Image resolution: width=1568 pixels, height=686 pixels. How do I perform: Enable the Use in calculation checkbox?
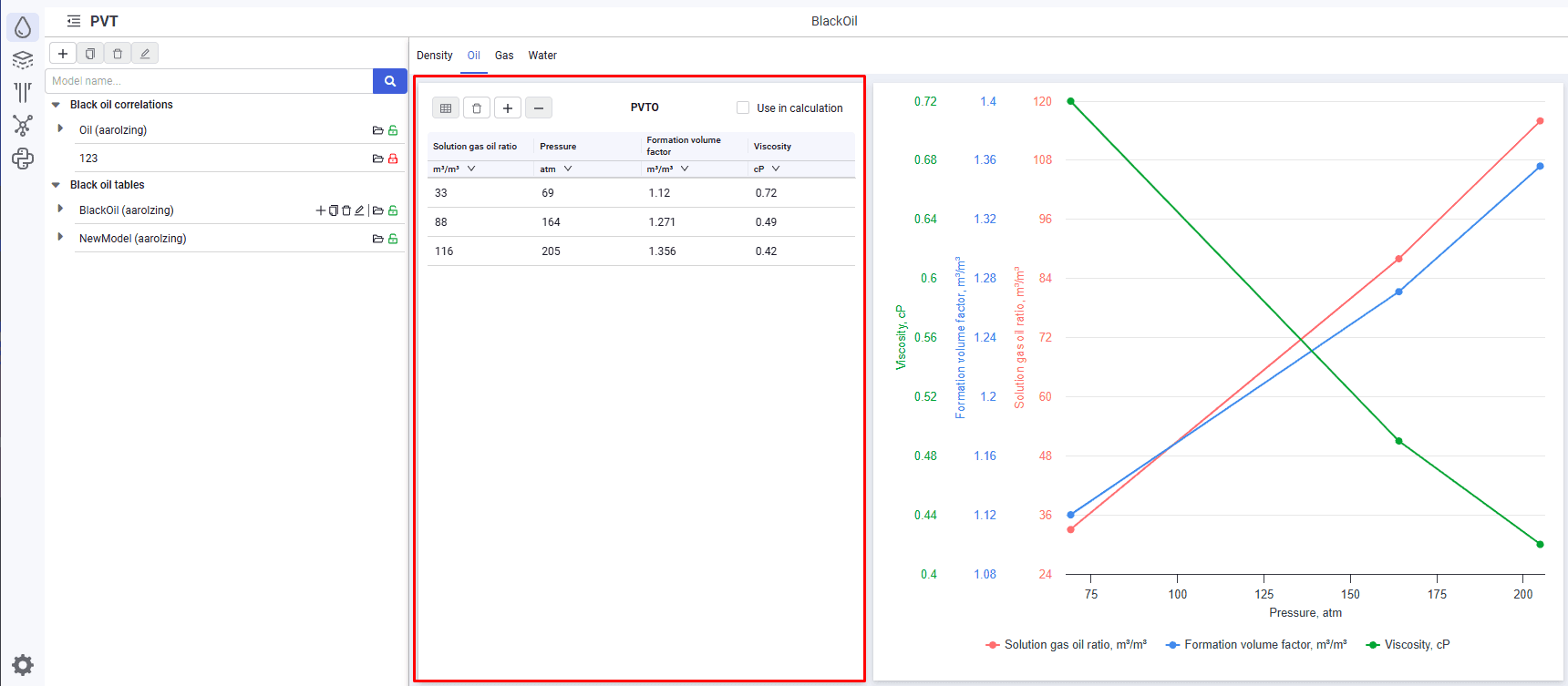click(x=743, y=108)
